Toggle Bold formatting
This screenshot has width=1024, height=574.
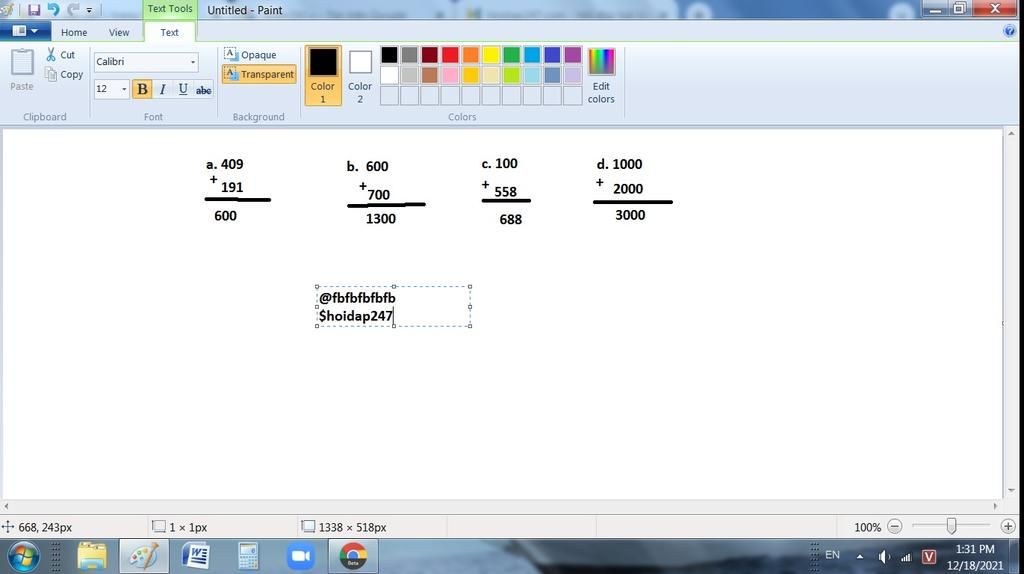(x=142, y=89)
